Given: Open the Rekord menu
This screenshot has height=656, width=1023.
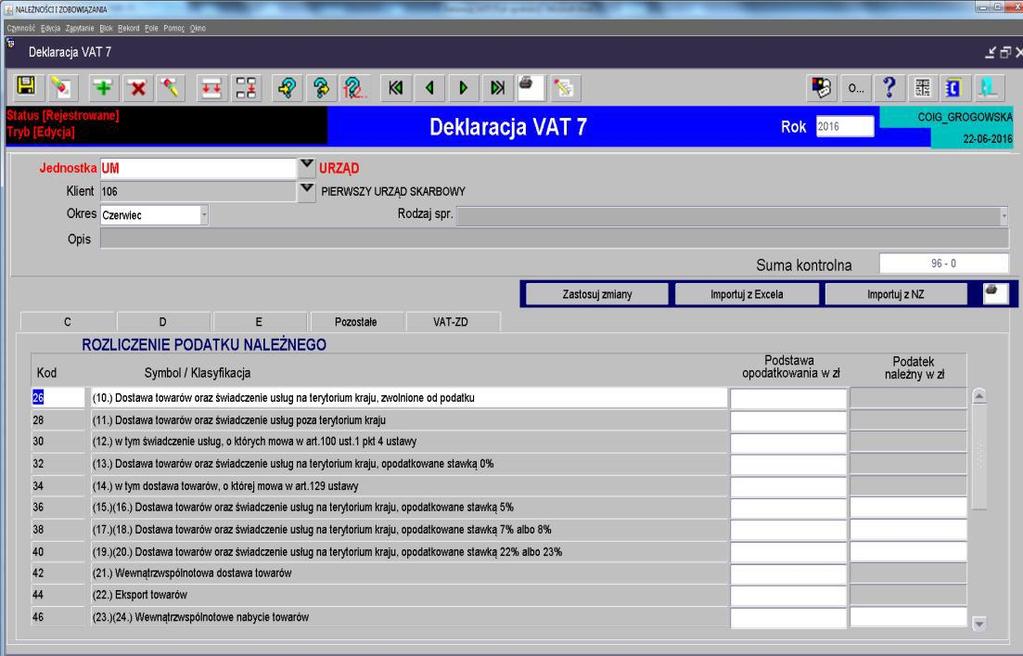Looking at the screenshot, I should tap(129, 28).
